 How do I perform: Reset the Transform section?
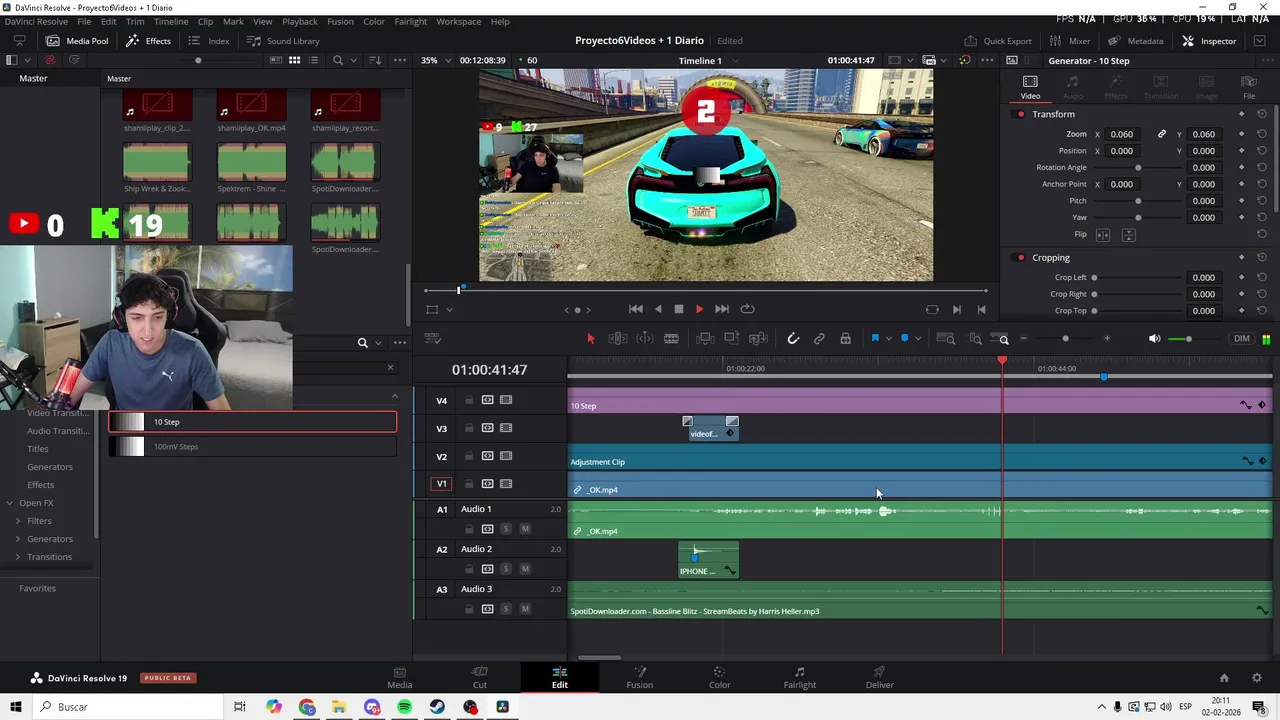1261,114
